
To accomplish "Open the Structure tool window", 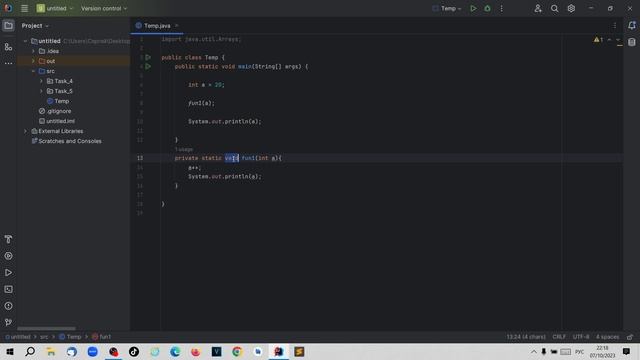I will click(x=8, y=47).
